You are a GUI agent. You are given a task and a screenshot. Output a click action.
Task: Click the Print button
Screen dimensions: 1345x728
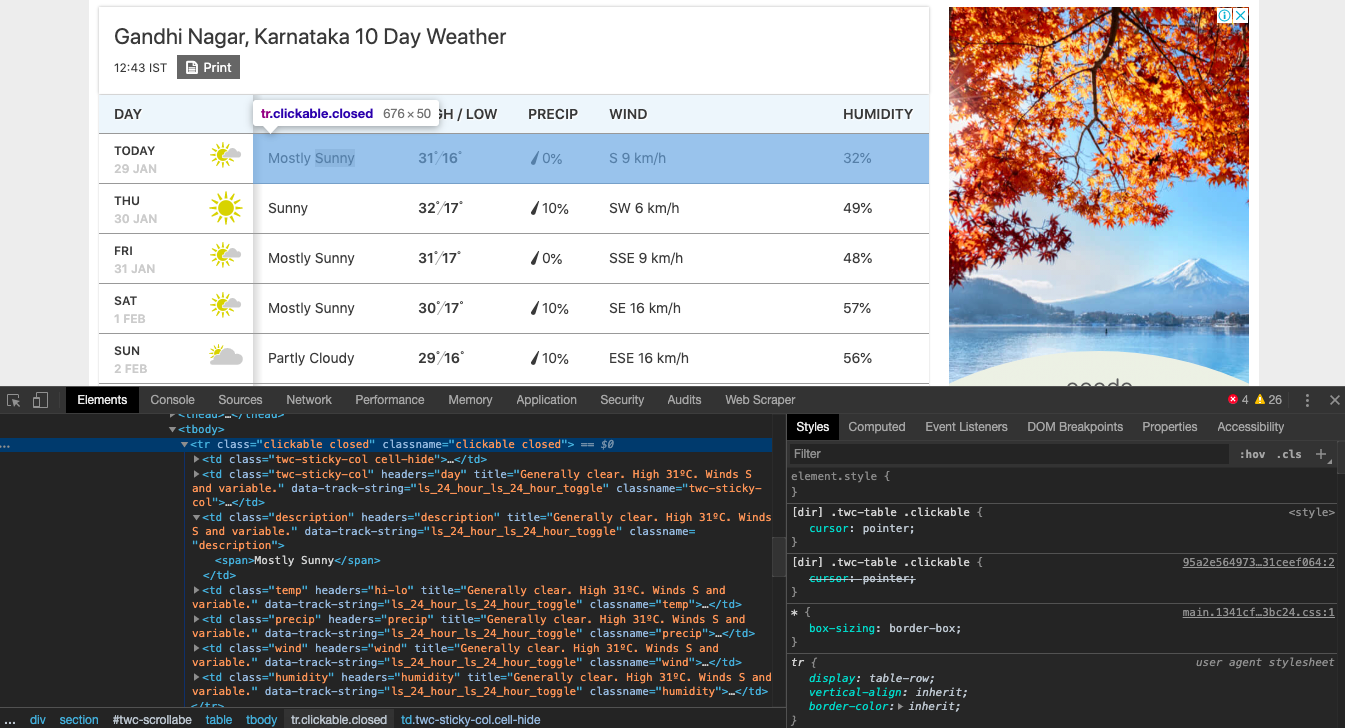pos(208,67)
